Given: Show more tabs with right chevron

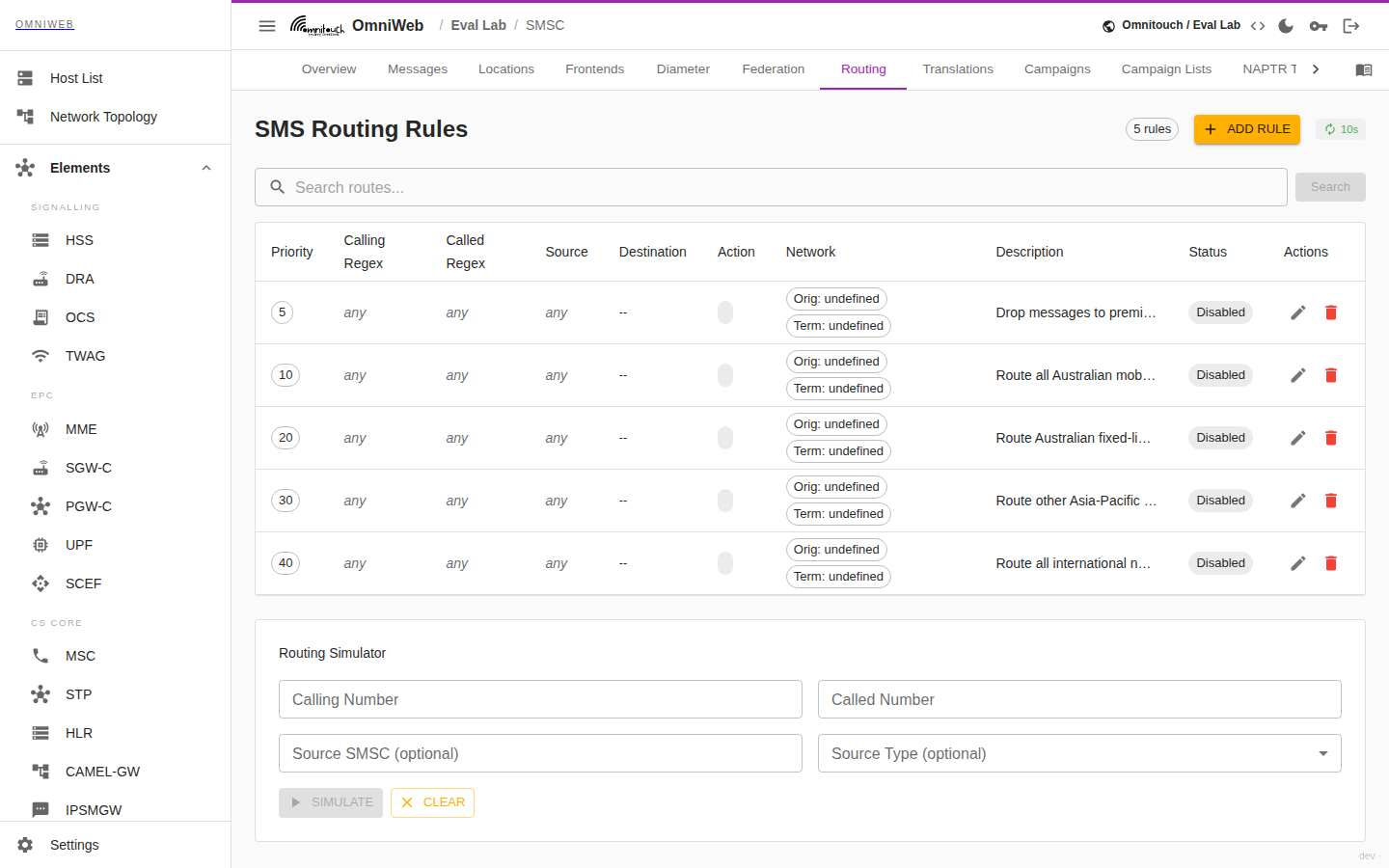Looking at the screenshot, I should 1316,69.
